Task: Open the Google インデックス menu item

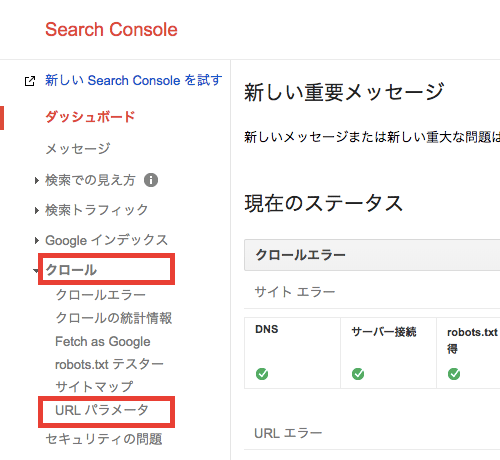Action: pos(106,240)
